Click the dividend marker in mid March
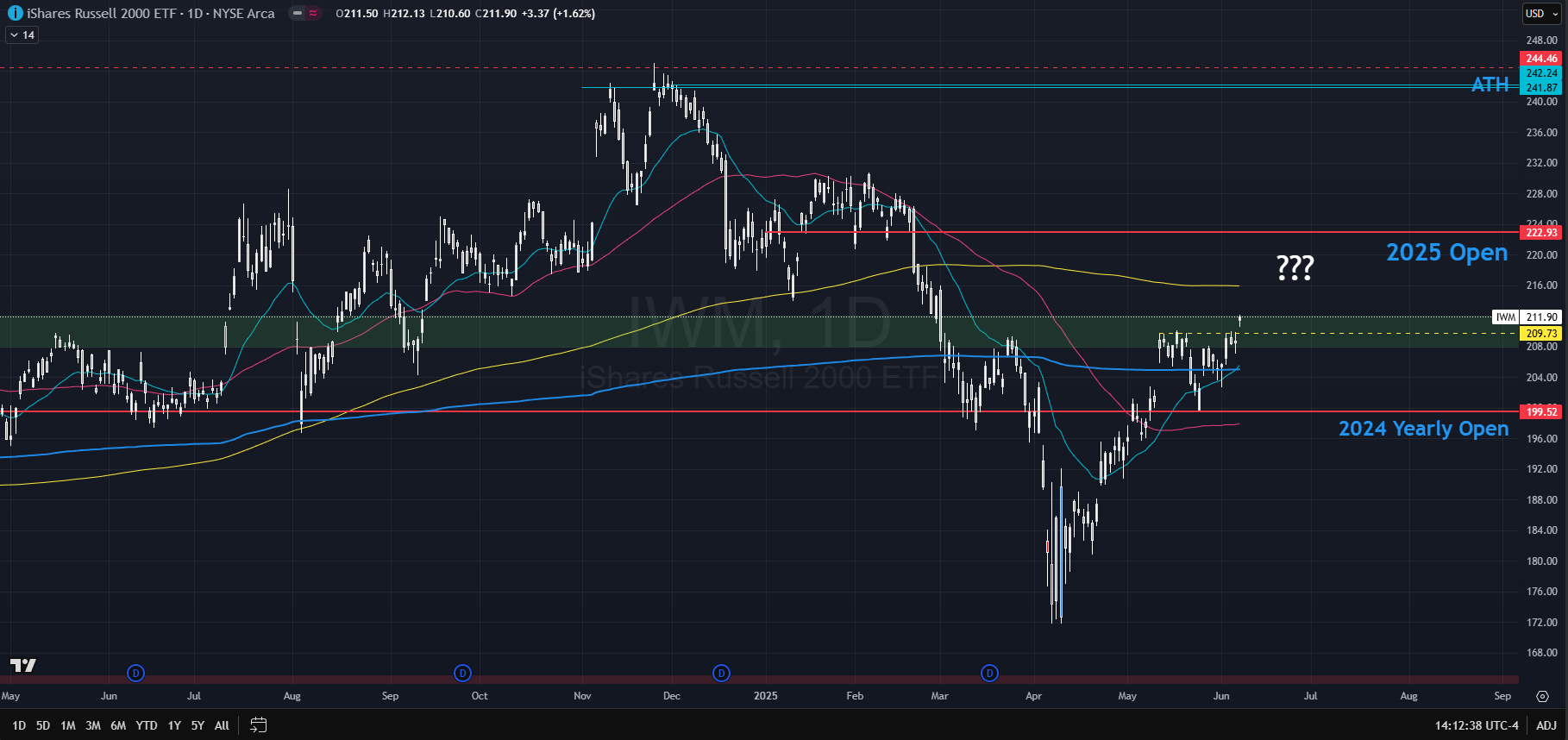Viewport: 1568px width, 740px height. pos(989,673)
